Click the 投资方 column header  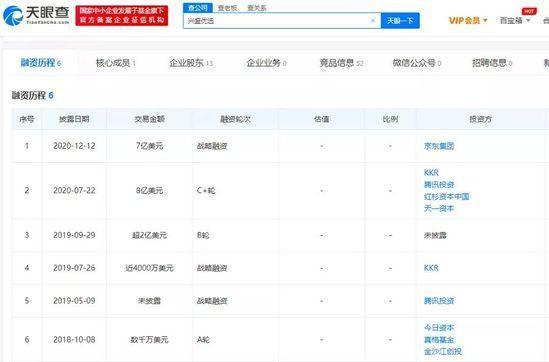[x=481, y=119]
